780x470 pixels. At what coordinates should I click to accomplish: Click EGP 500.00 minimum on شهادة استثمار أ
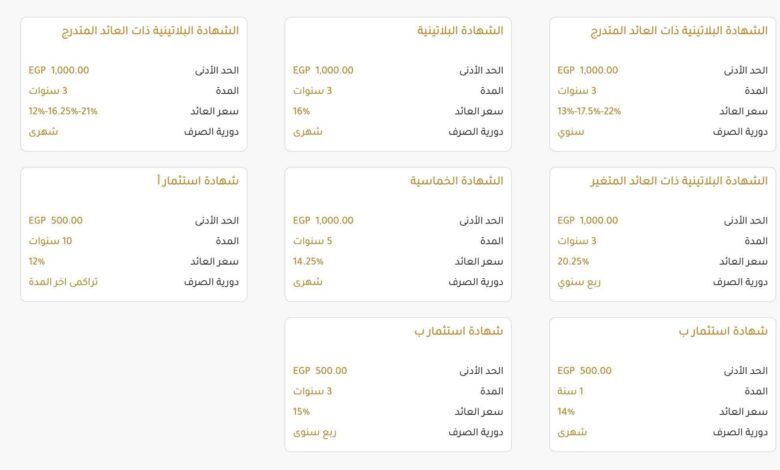pos(55,221)
